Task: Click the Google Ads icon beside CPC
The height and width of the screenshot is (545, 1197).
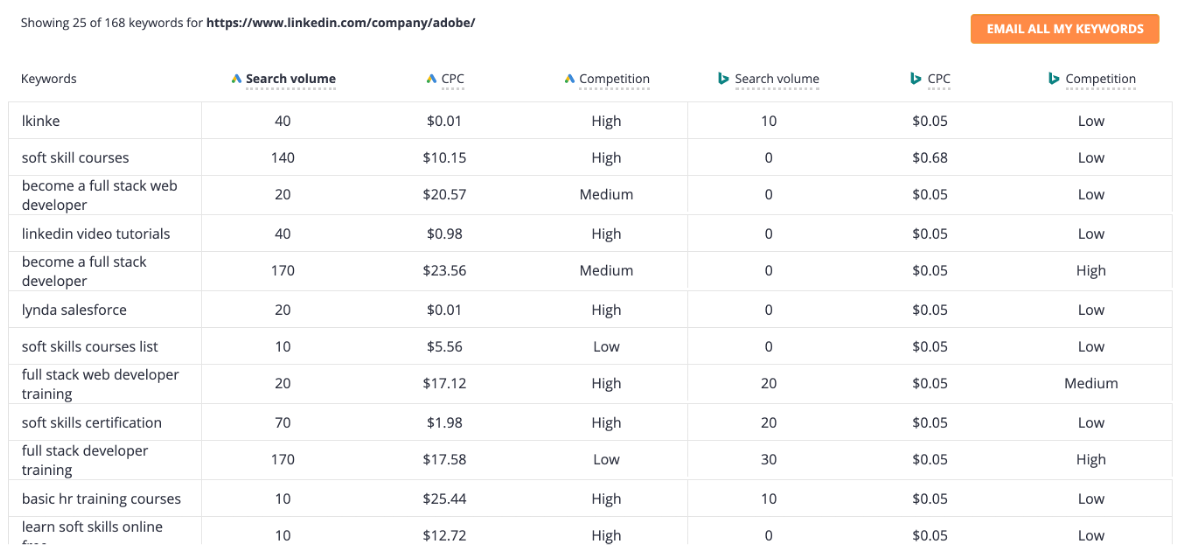Action: pyautogui.click(x=431, y=79)
